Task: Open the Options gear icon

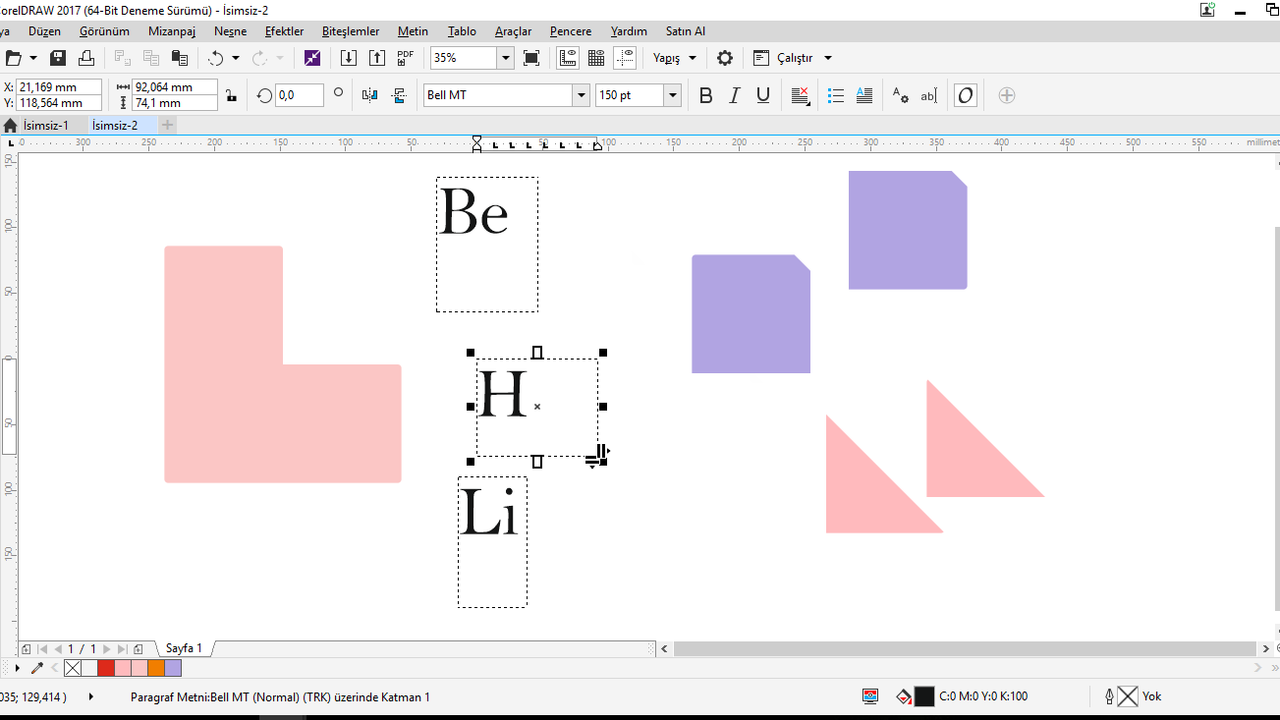Action: coord(725,58)
